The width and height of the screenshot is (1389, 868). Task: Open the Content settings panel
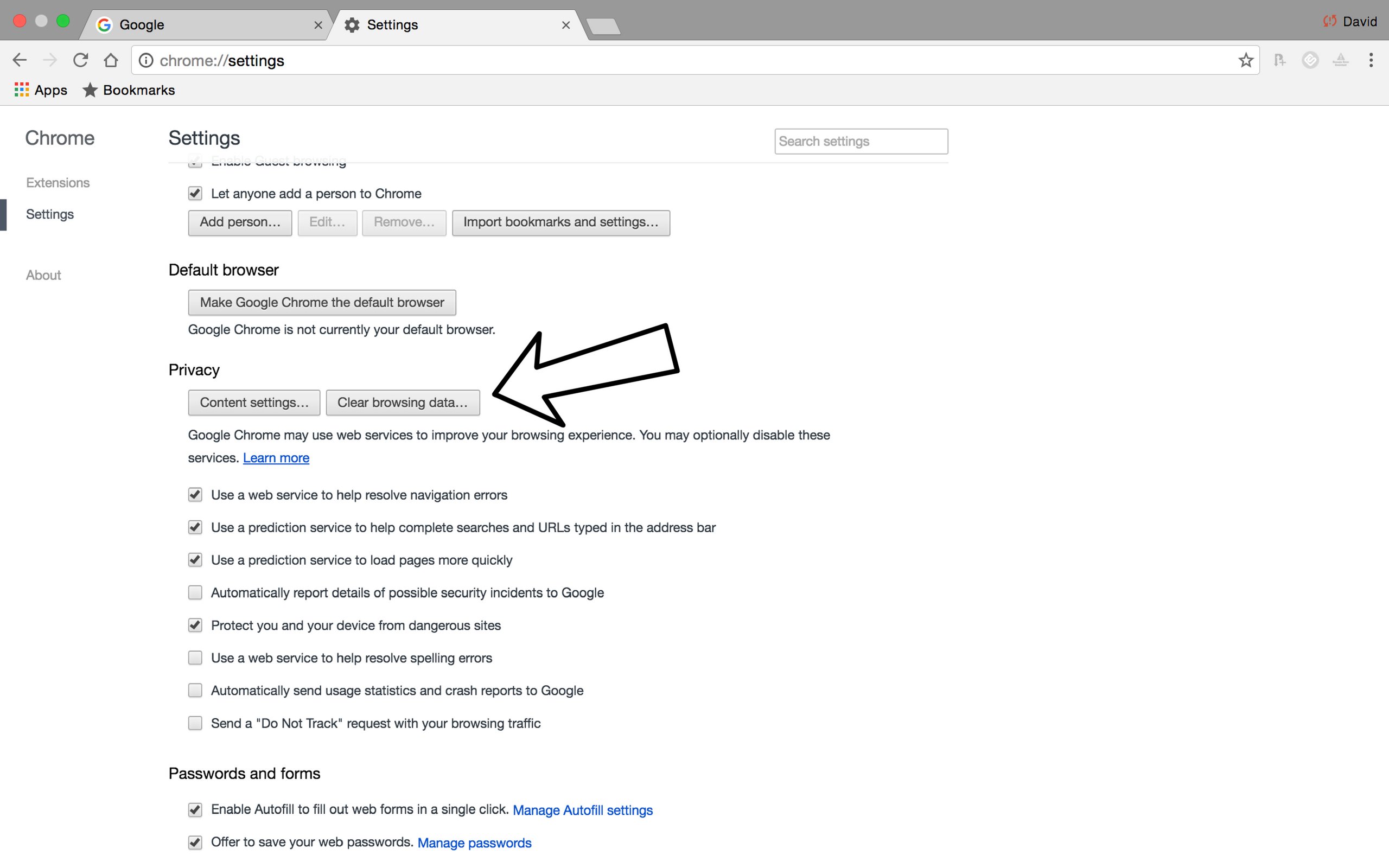tap(253, 402)
